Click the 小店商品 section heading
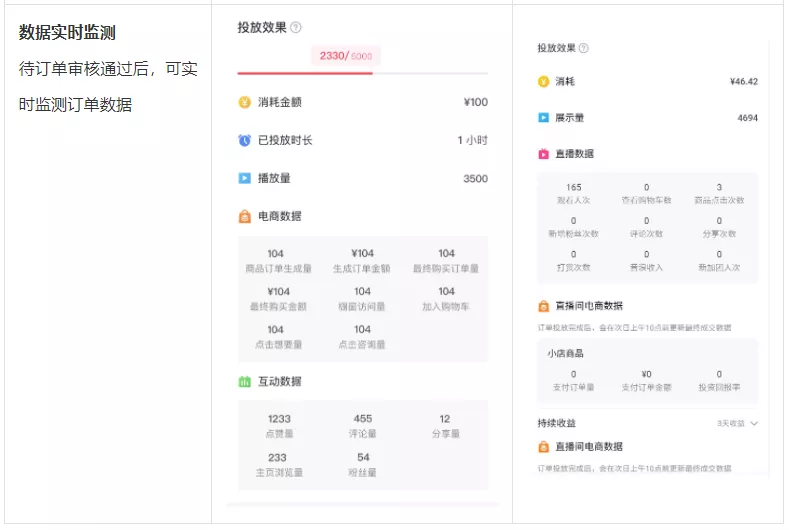The height and width of the screenshot is (530, 789). (x=565, y=353)
